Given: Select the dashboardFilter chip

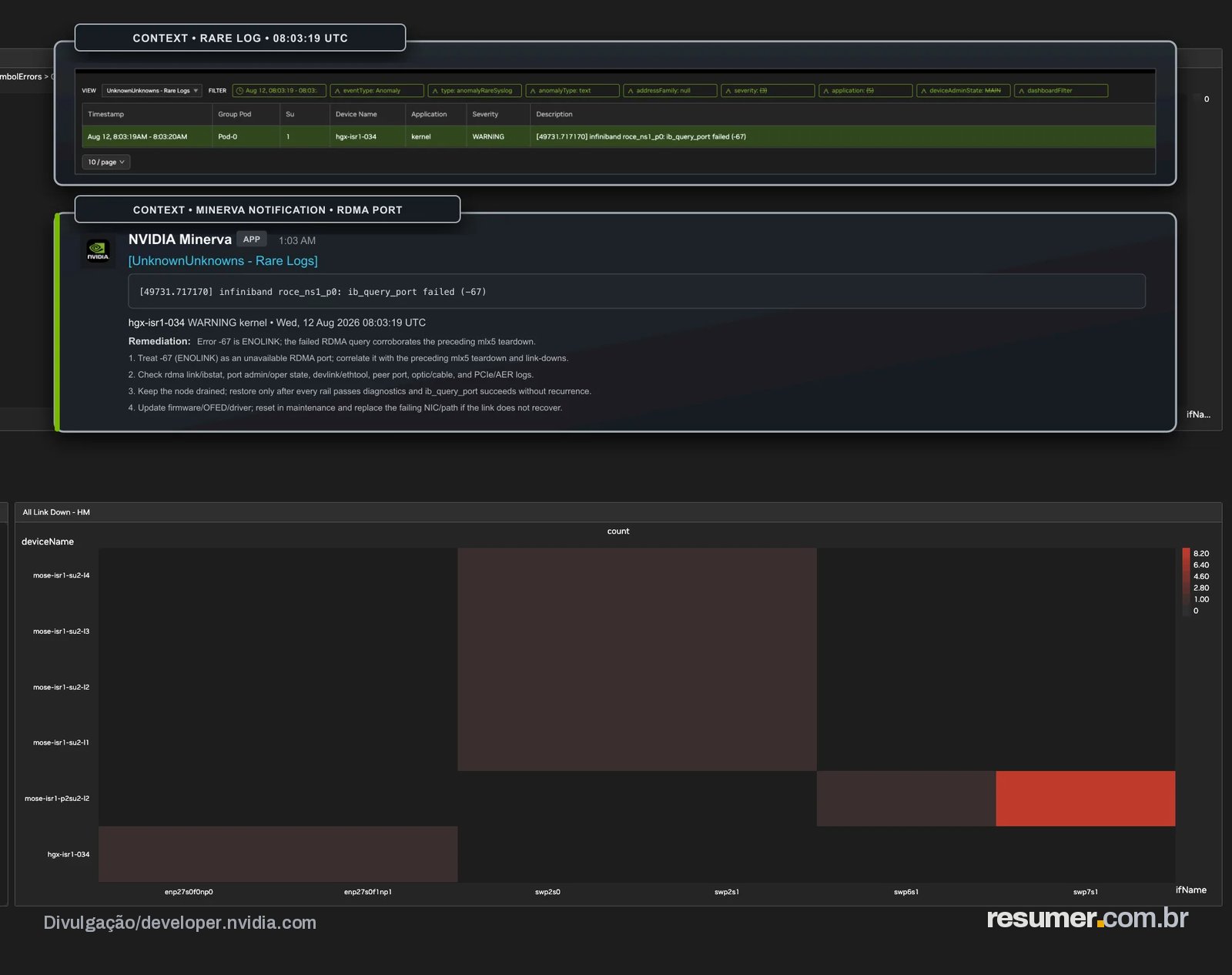Looking at the screenshot, I should (x=1061, y=91).
